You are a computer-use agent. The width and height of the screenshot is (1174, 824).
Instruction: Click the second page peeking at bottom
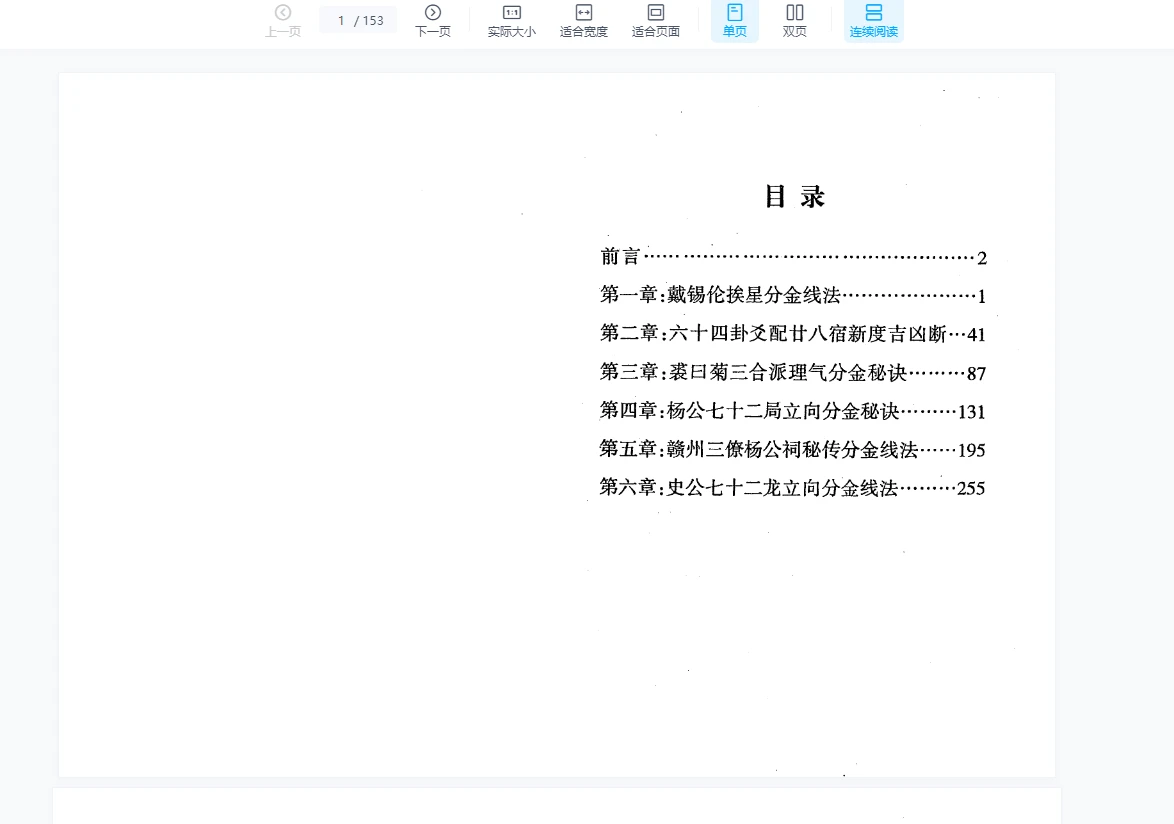(x=556, y=806)
